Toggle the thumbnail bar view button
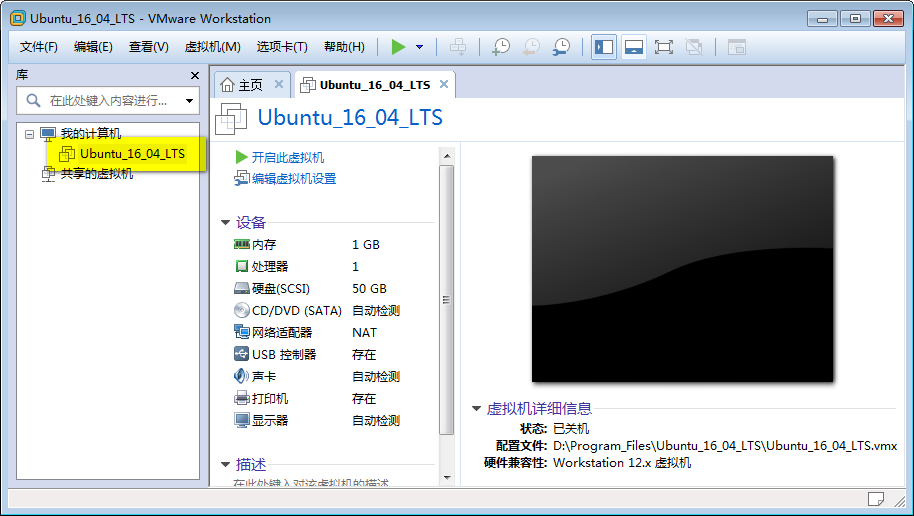 (634, 47)
